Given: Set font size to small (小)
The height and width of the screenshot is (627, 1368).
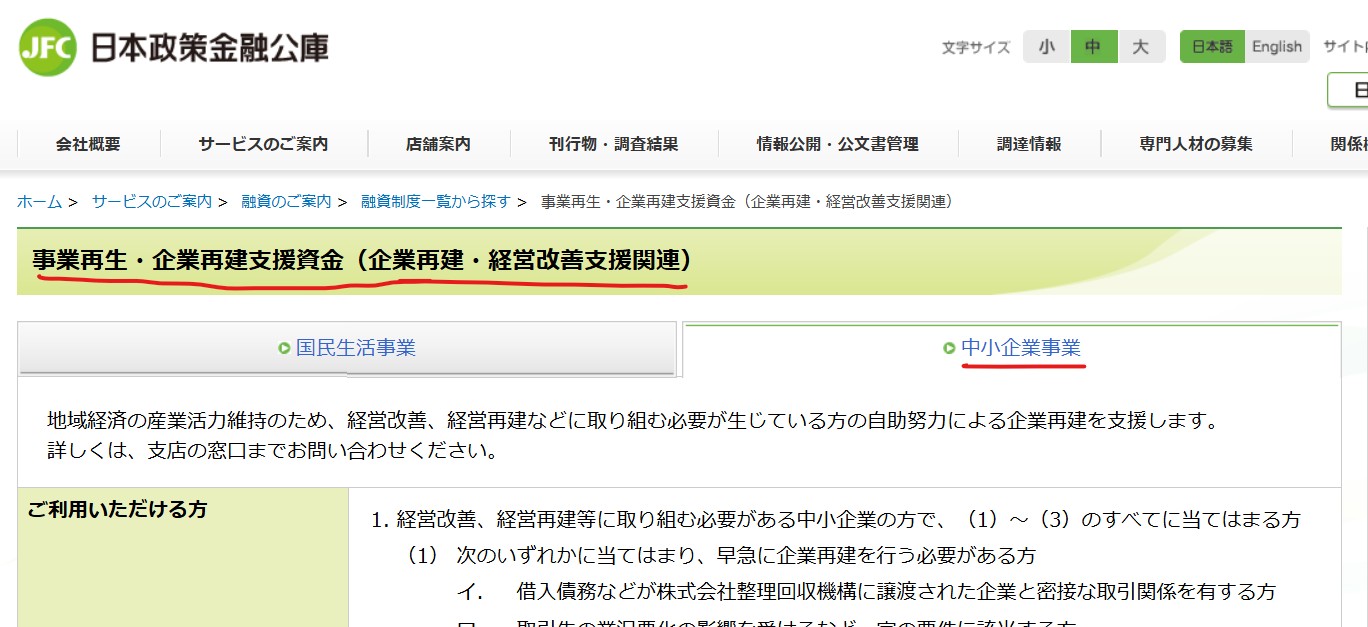Looking at the screenshot, I should point(1046,47).
